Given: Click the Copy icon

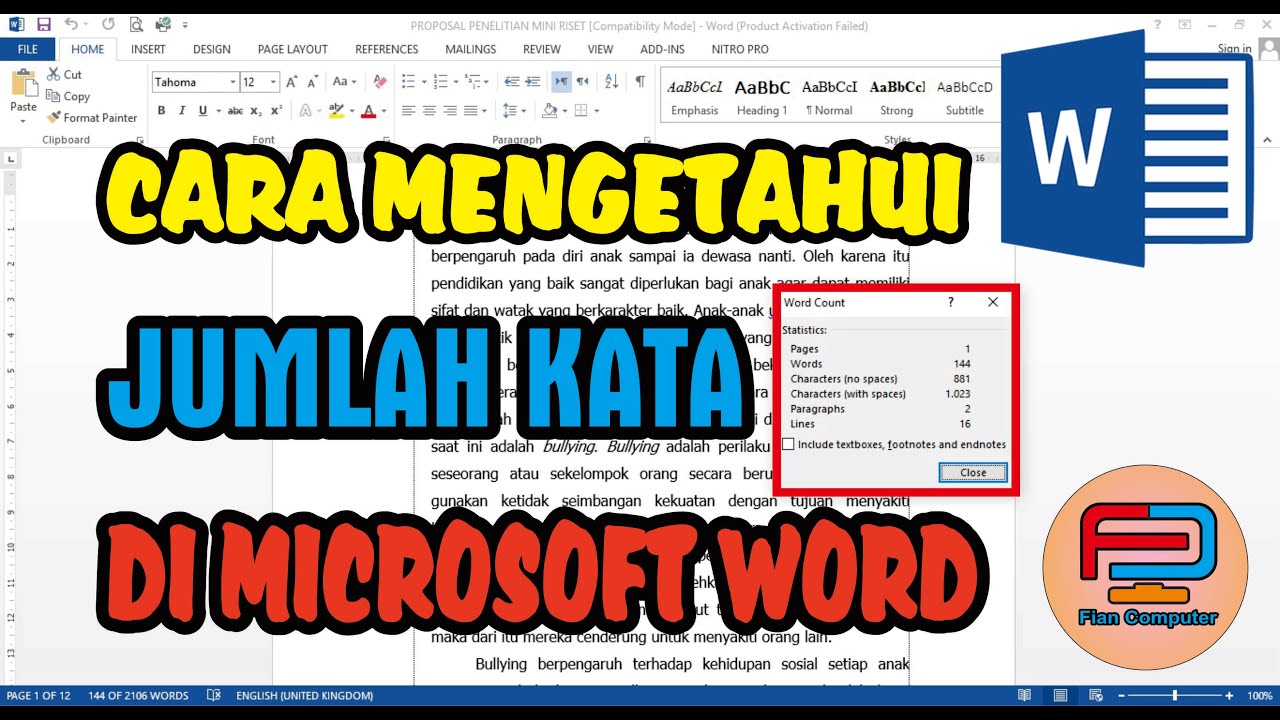Looking at the screenshot, I should [x=53, y=96].
